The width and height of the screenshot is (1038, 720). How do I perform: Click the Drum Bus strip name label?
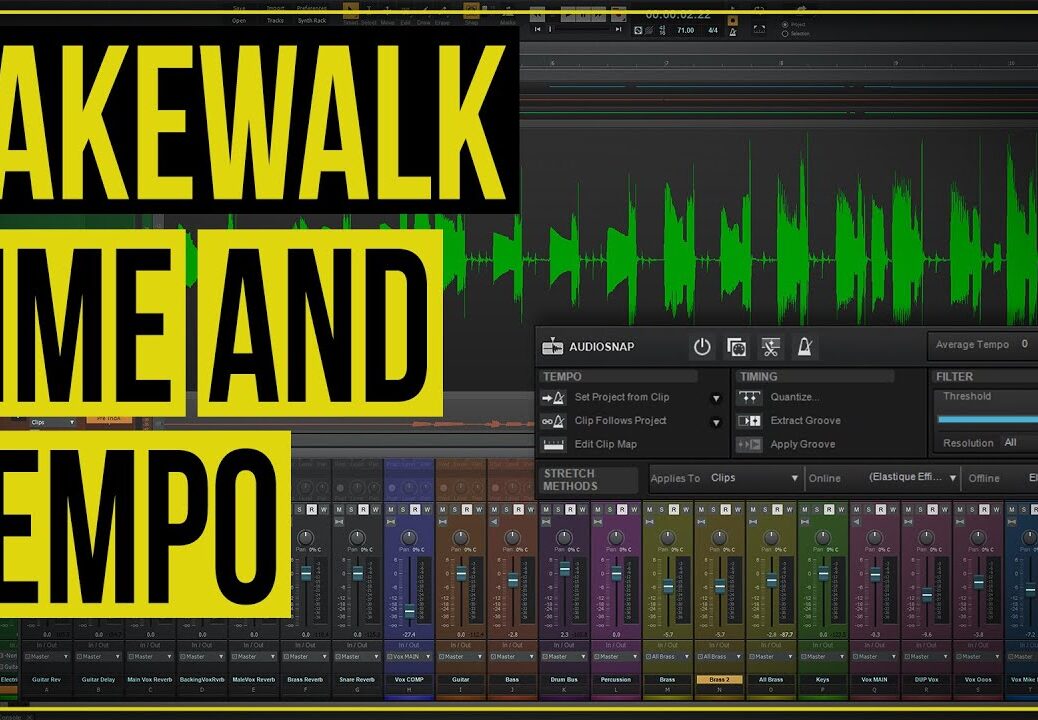(564, 680)
